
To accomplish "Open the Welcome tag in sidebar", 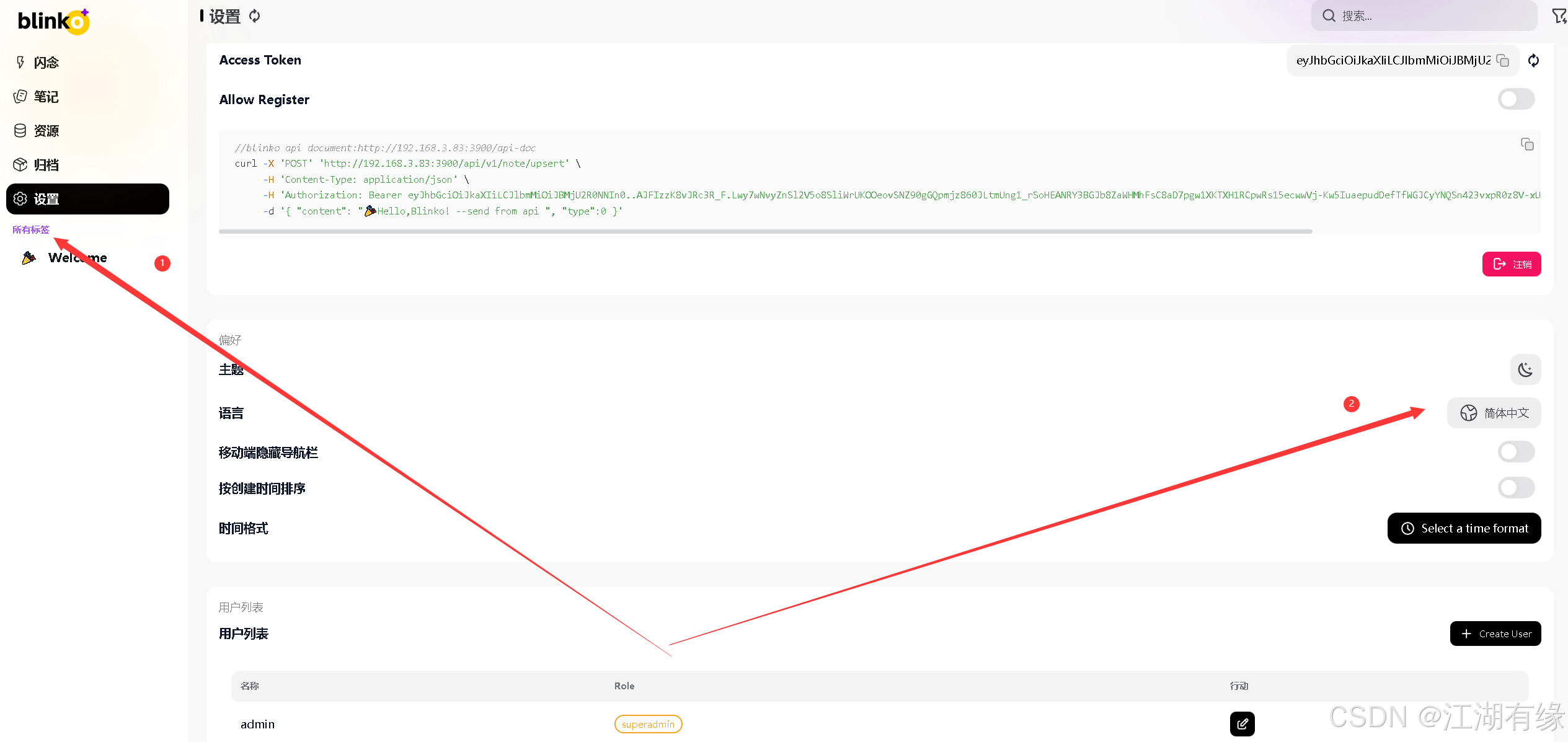I will (78, 258).
